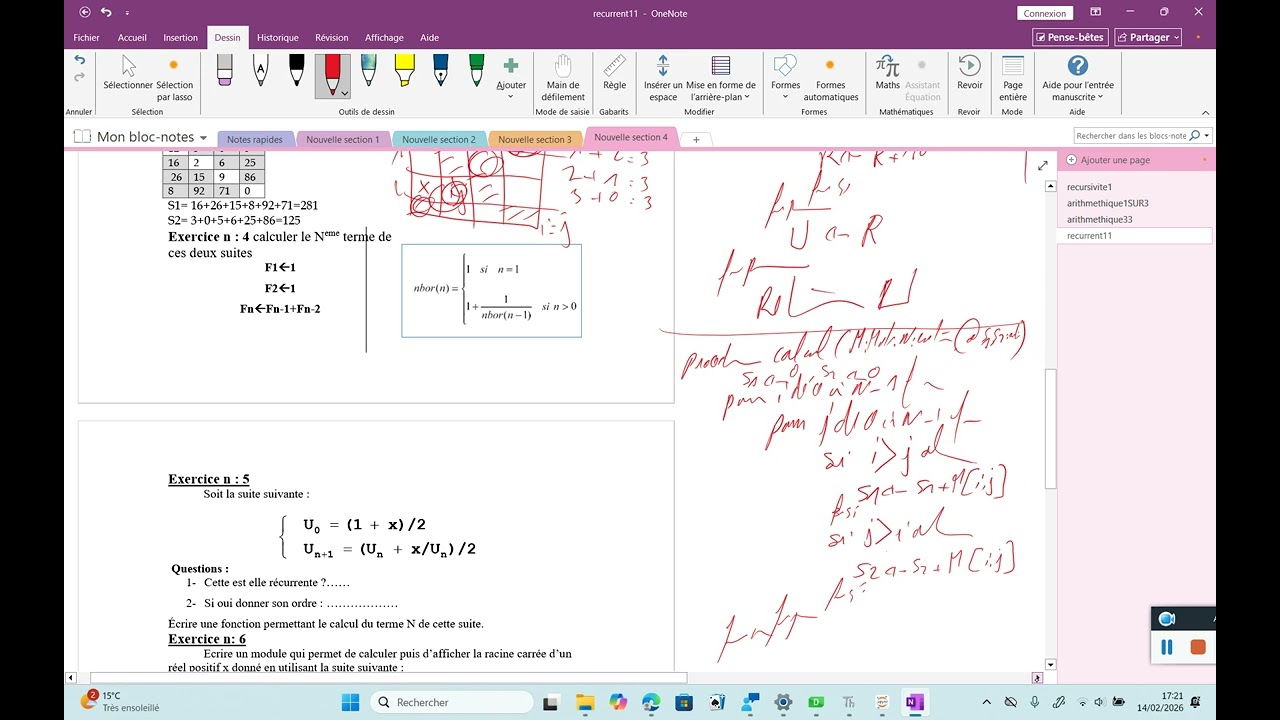Expand the Mon bloc-notes notebook list
The width and height of the screenshot is (1280, 720).
[203, 137]
